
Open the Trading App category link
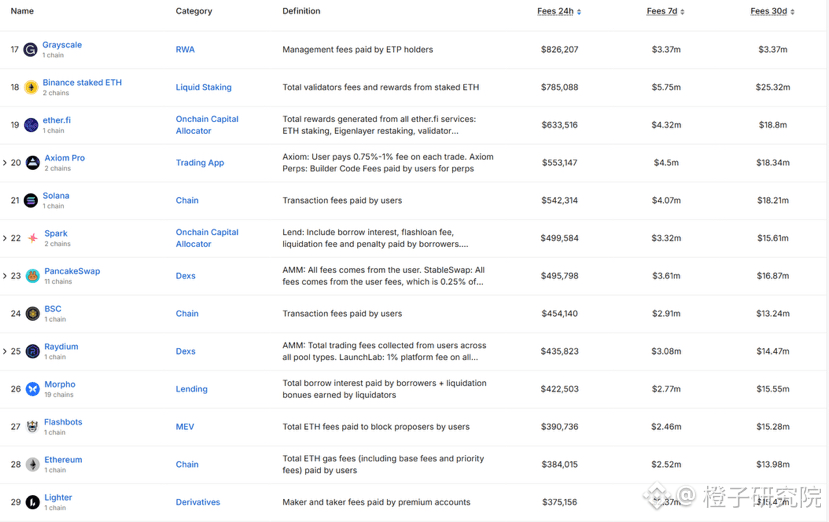point(200,163)
